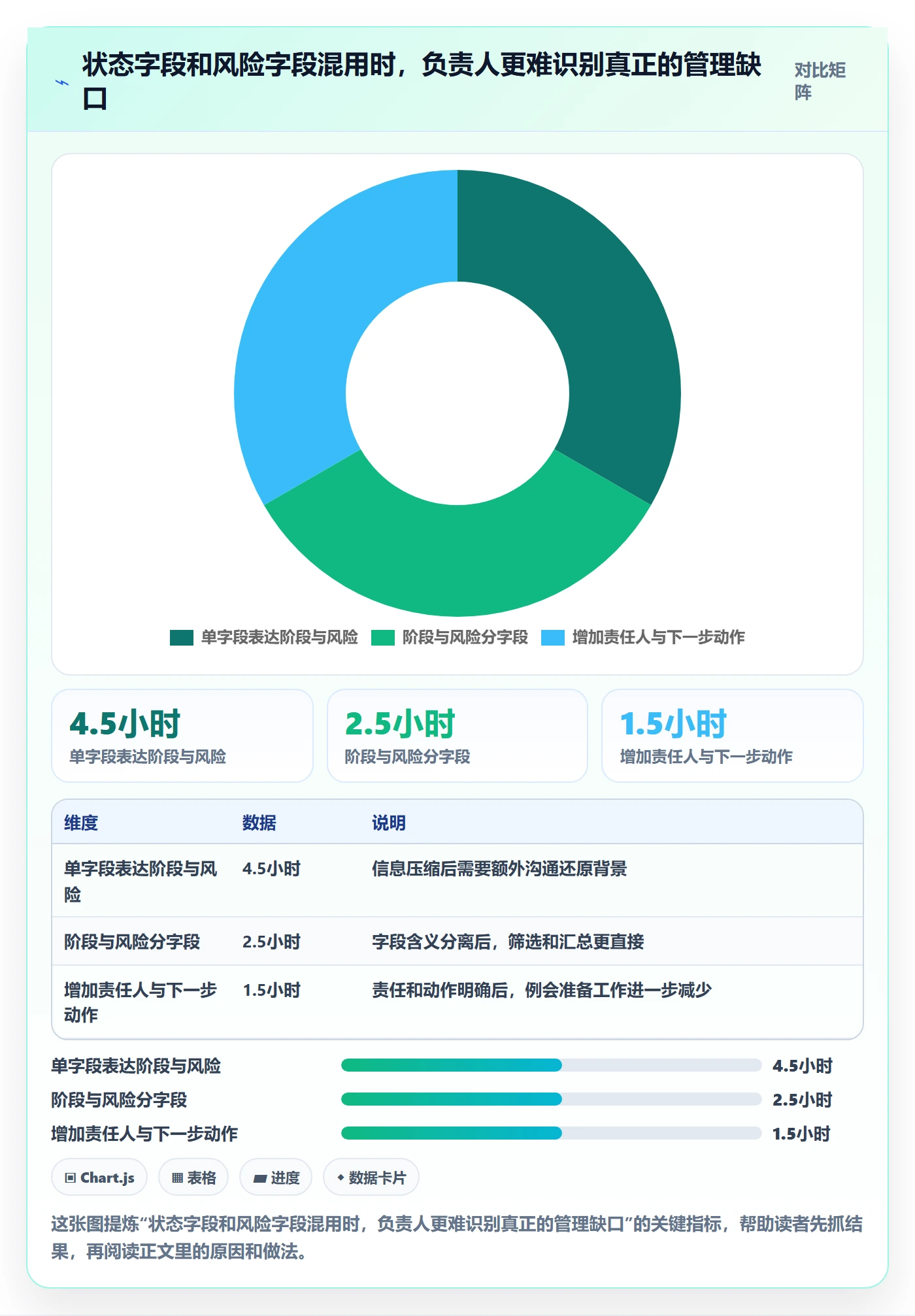The width and height of the screenshot is (915, 1316).
Task: Click the 2.5小时 table cell
Action: pyautogui.click(x=271, y=942)
